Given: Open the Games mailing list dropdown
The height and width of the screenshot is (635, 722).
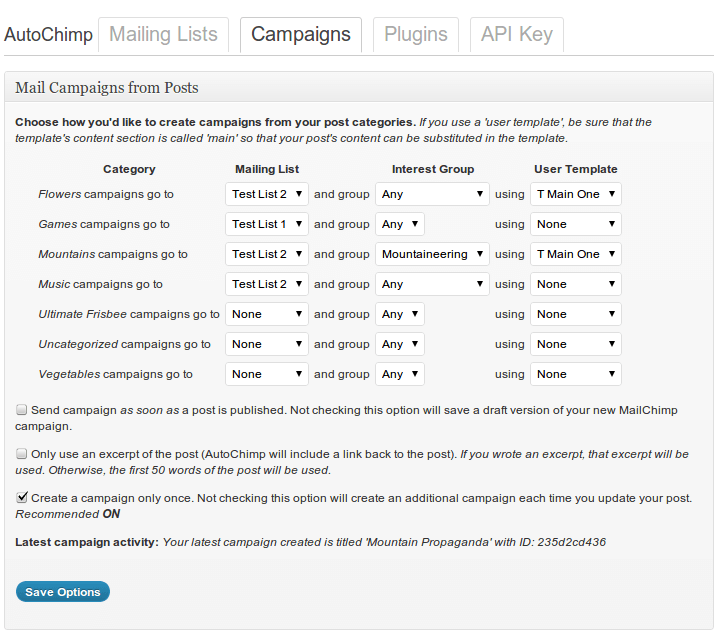Looking at the screenshot, I should click(x=267, y=224).
